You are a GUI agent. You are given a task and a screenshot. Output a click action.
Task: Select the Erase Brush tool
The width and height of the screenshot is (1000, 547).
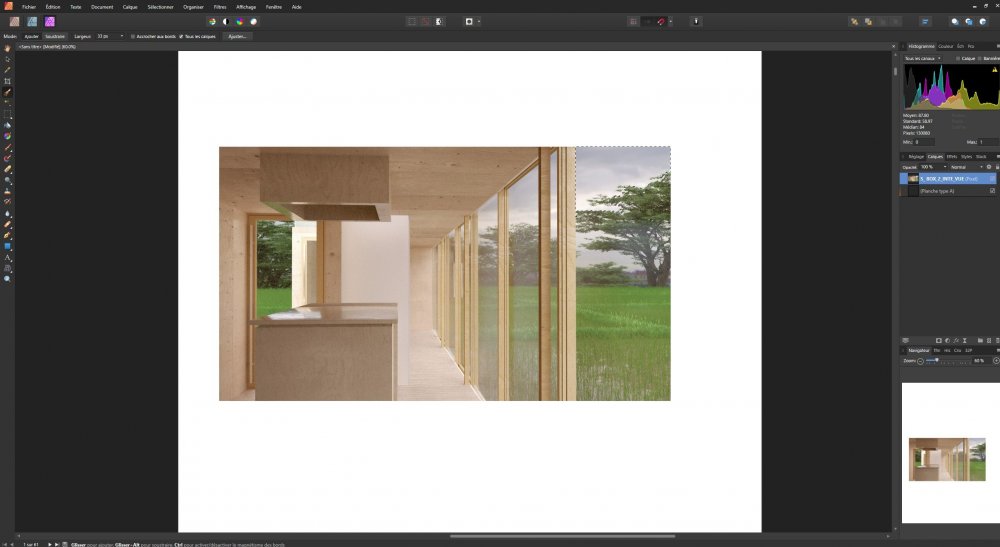click(8, 170)
